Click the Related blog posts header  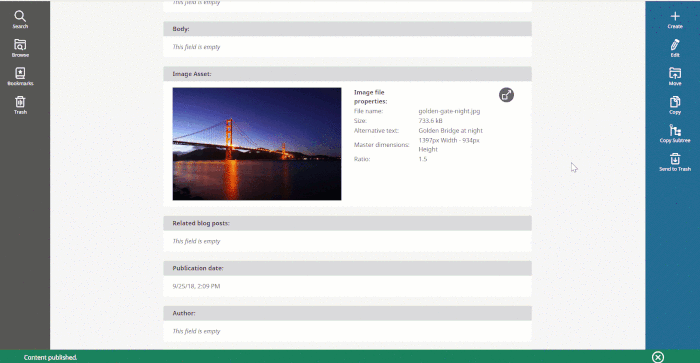347,223
